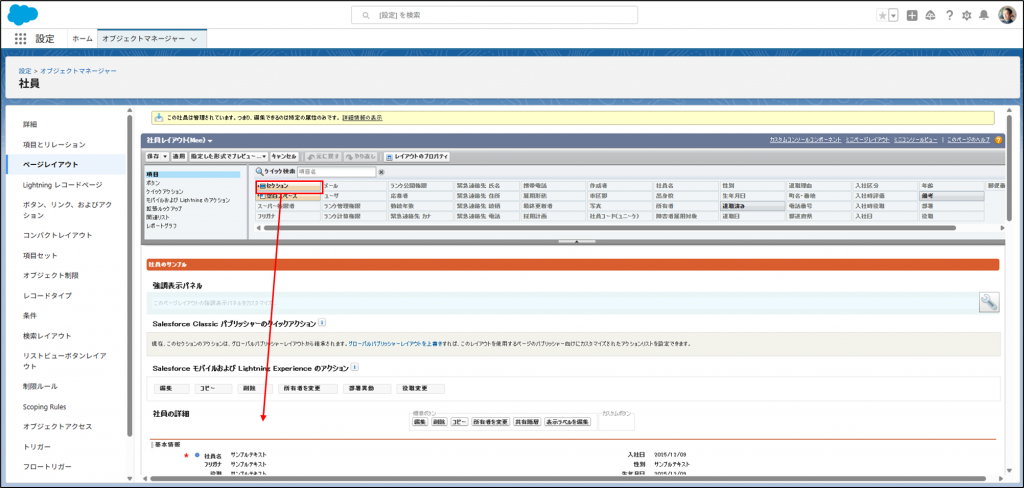Click the キャンセル button in layout toolbar
The height and width of the screenshot is (488, 1024).
pyautogui.click(x=284, y=157)
